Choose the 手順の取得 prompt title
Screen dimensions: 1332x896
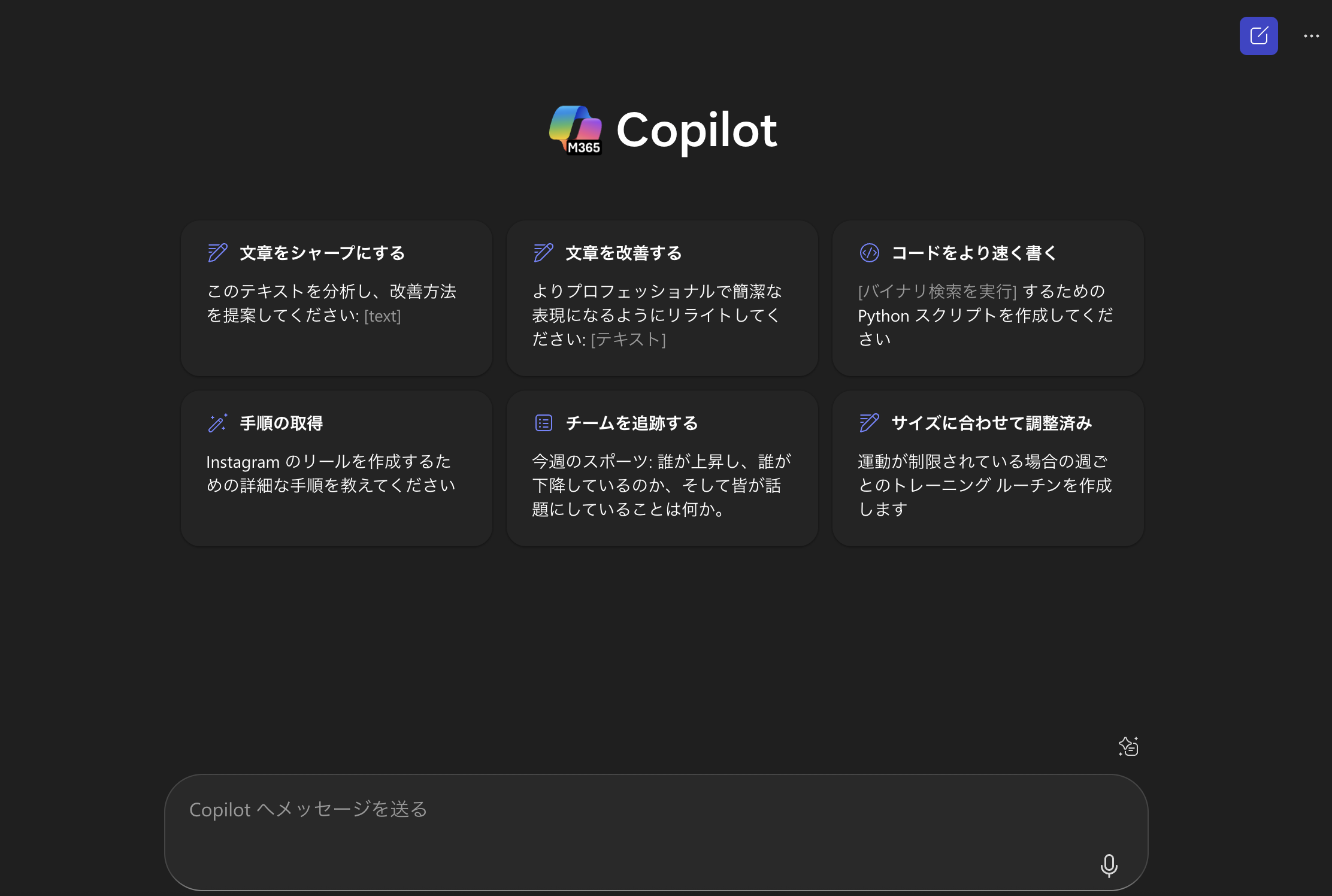281,423
